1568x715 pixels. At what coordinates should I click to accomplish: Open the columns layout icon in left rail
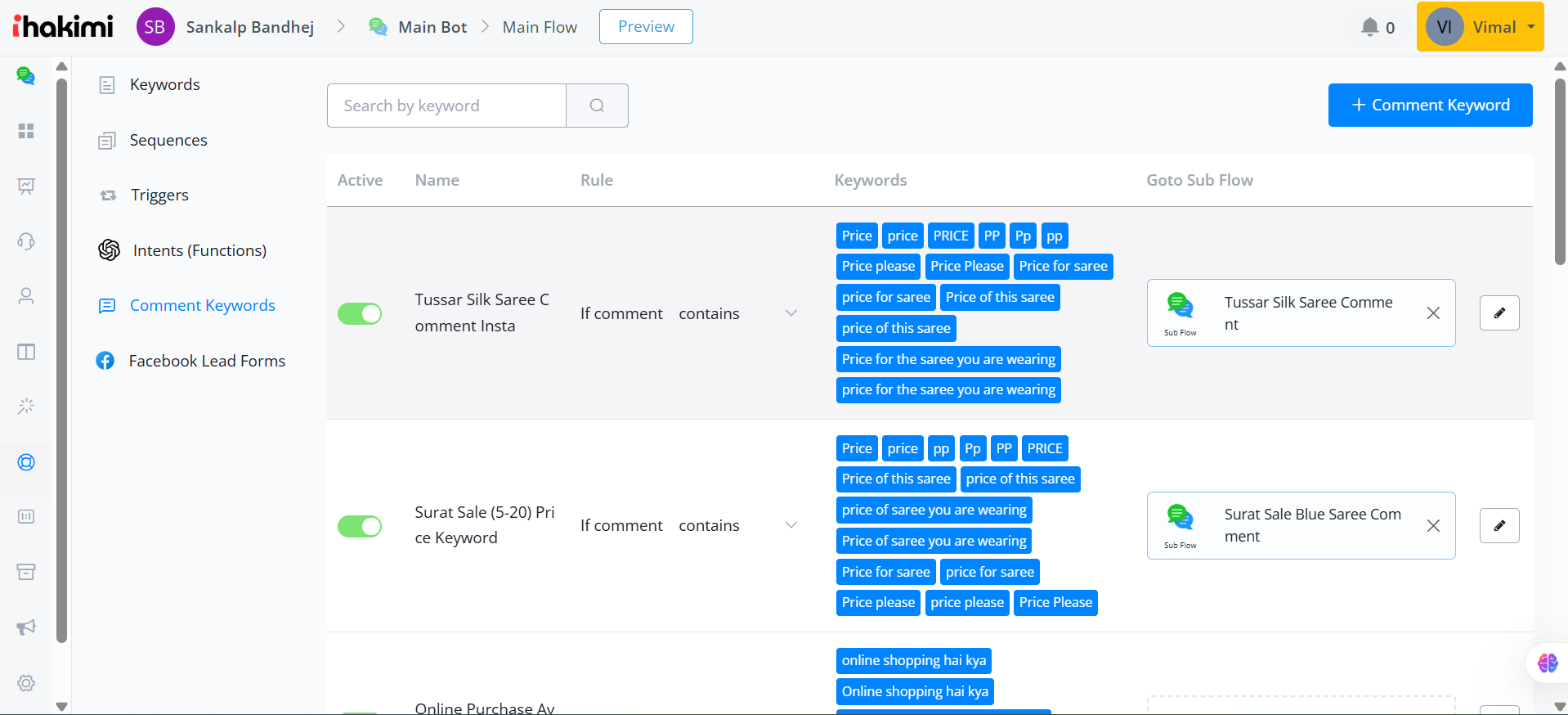[x=26, y=352]
